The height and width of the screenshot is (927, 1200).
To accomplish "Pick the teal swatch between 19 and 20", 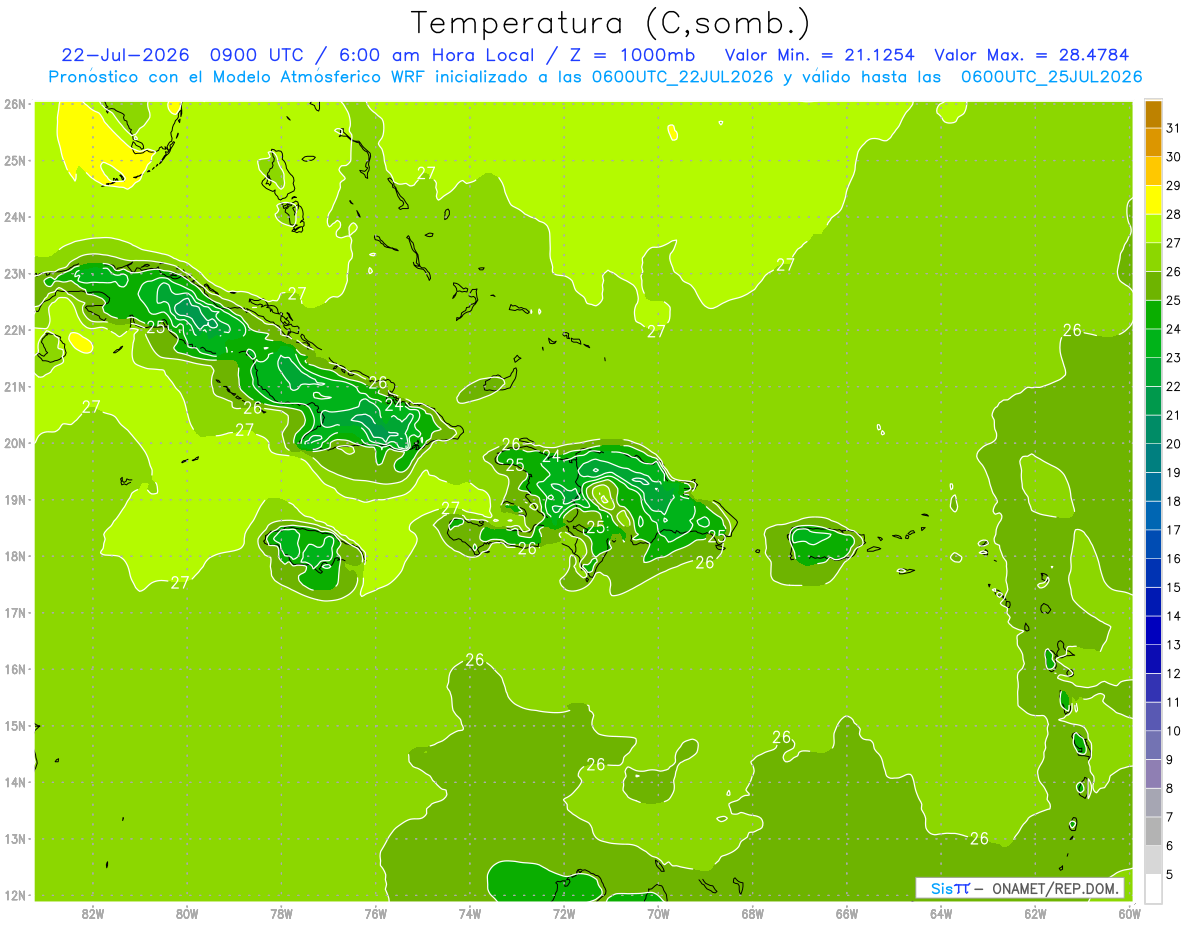I will [x=1153, y=458].
